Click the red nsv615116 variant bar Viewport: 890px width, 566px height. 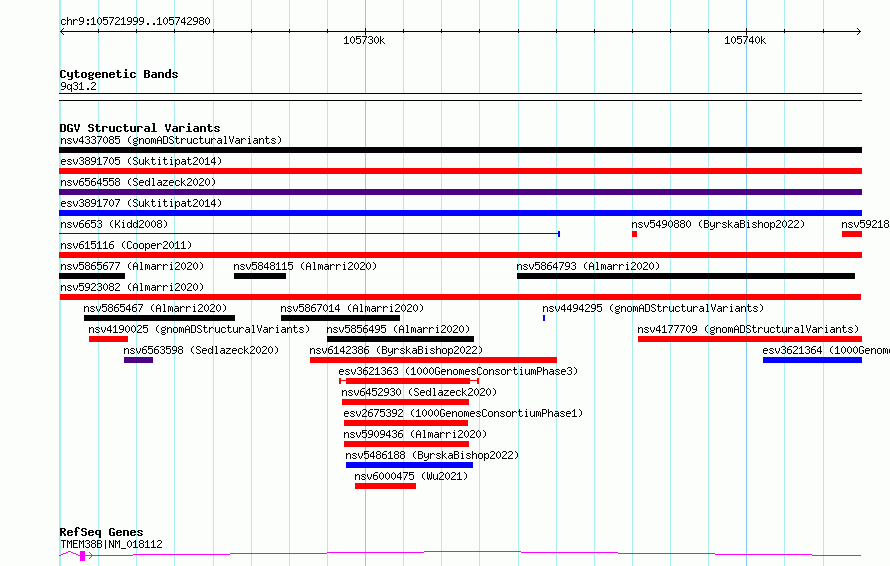click(x=460, y=255)
